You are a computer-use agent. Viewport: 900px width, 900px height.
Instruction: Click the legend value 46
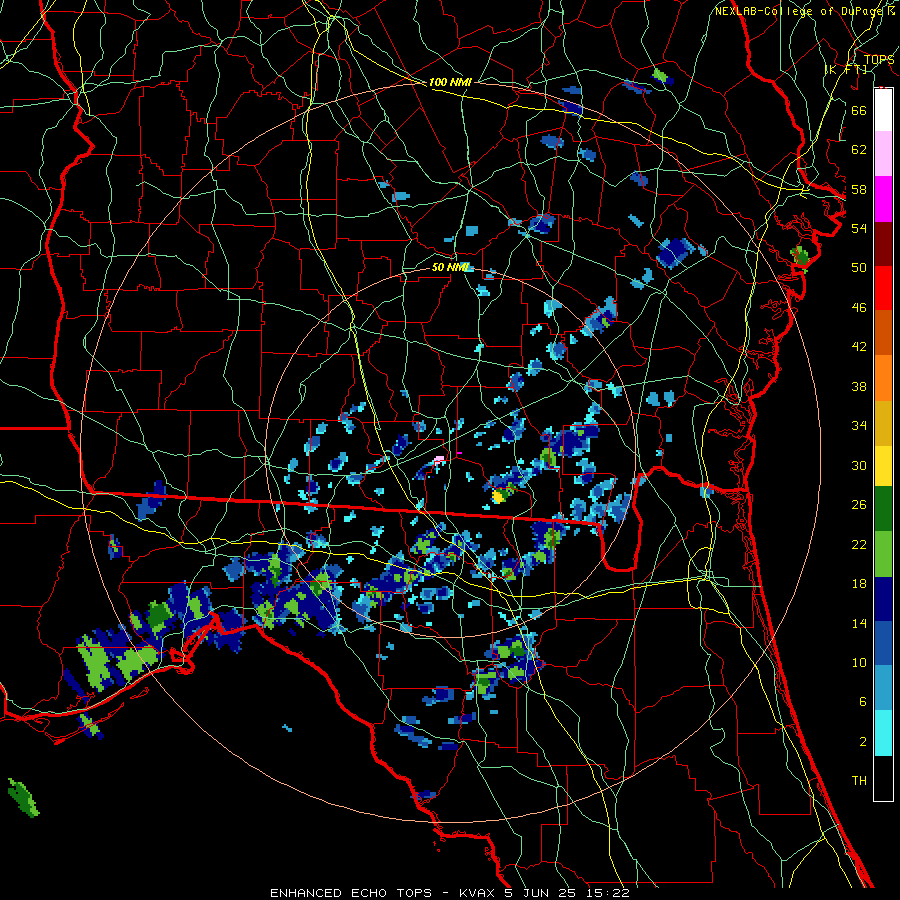point(859,308)
